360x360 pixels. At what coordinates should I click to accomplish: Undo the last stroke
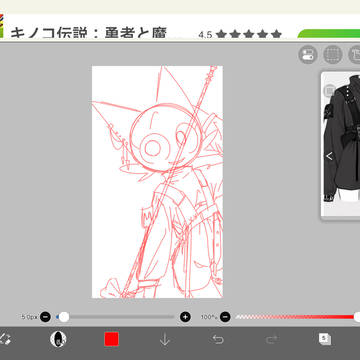pyautogui.click(x=218, y=339)
